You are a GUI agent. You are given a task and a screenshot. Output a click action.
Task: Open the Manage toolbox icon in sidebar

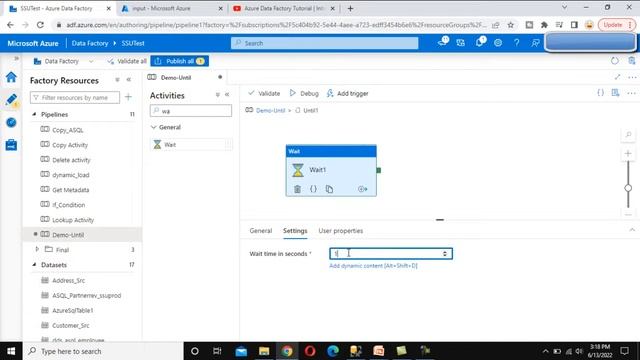[11, 144]
